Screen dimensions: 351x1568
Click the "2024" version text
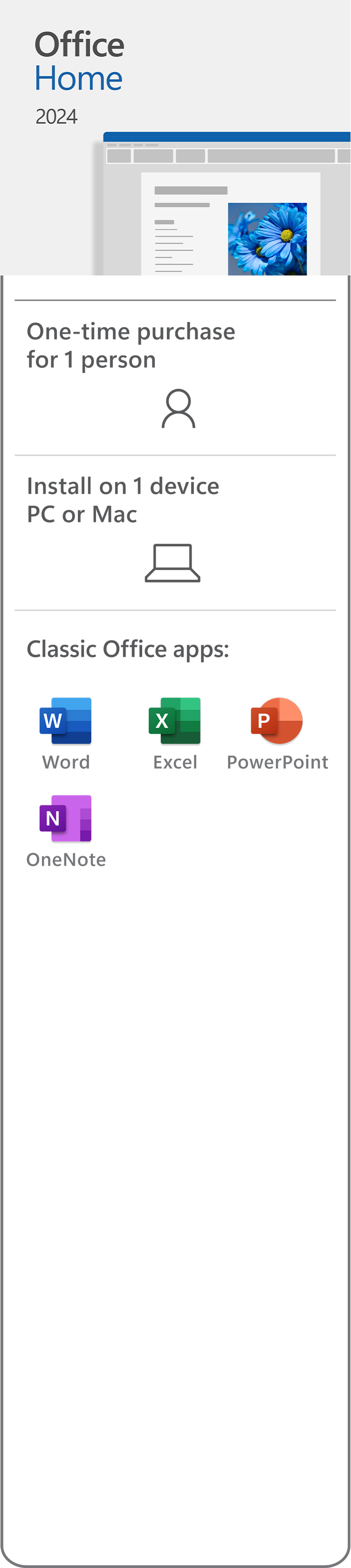coord(56,116)
